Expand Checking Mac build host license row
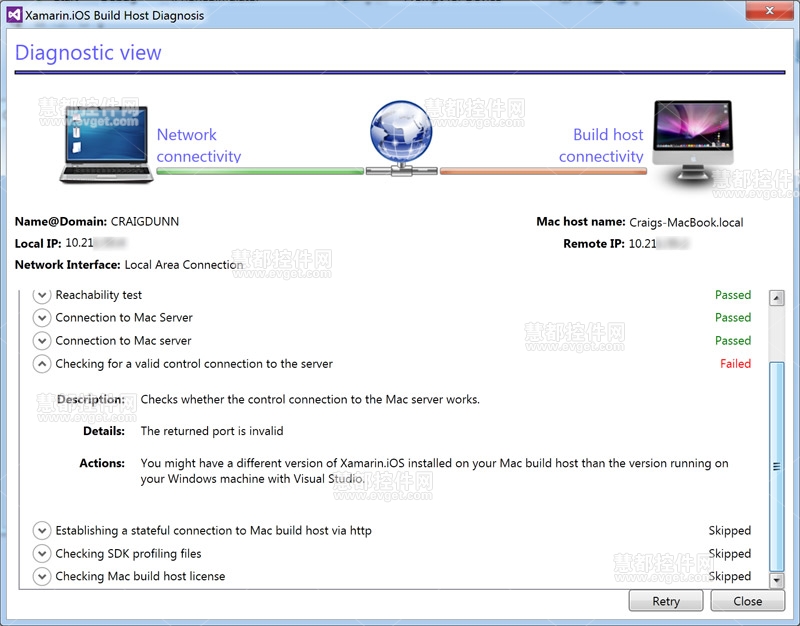This screenshot has height=626, width=800. [42, 577]
